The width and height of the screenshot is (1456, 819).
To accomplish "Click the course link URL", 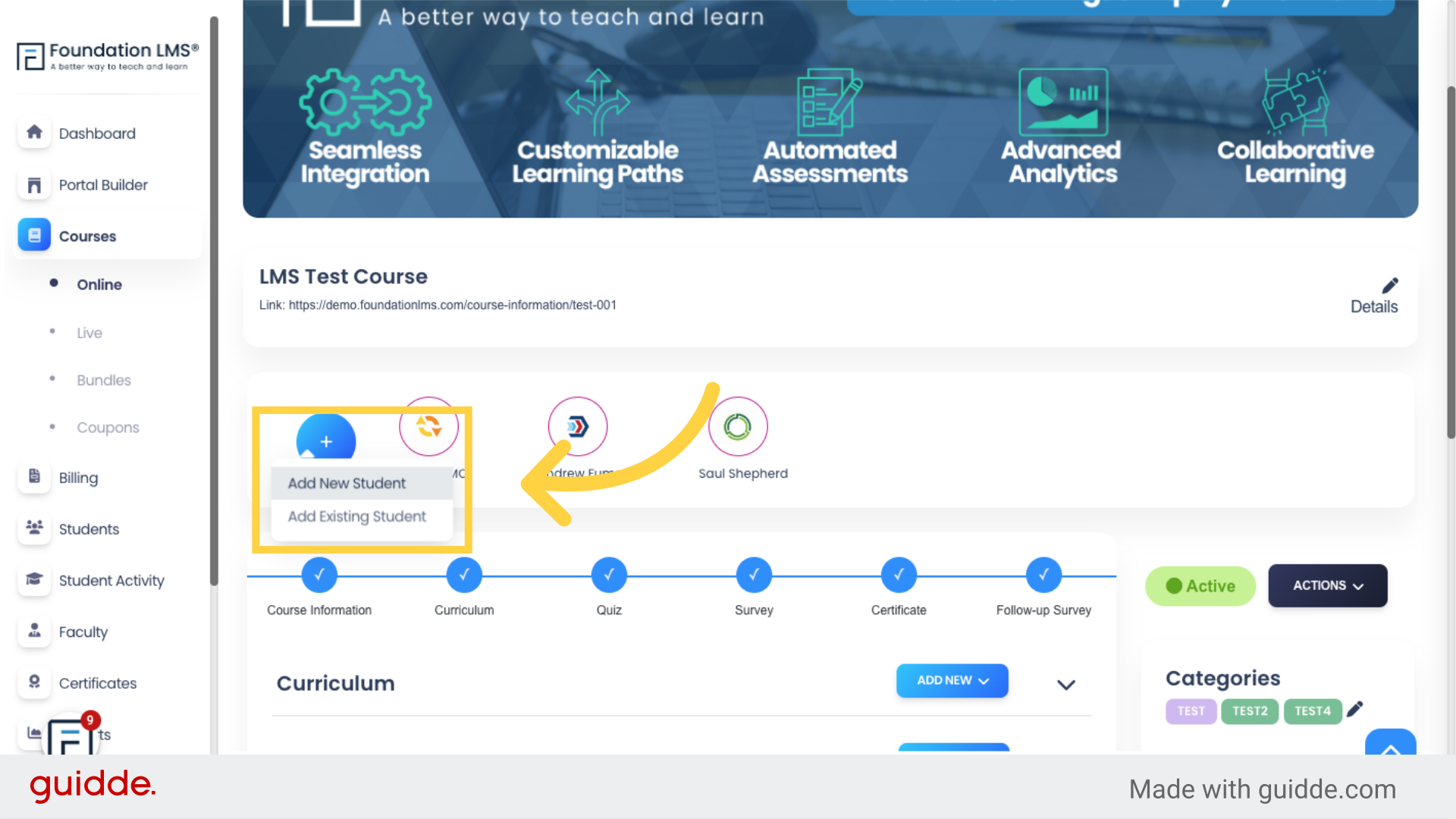I will point(453,305).
